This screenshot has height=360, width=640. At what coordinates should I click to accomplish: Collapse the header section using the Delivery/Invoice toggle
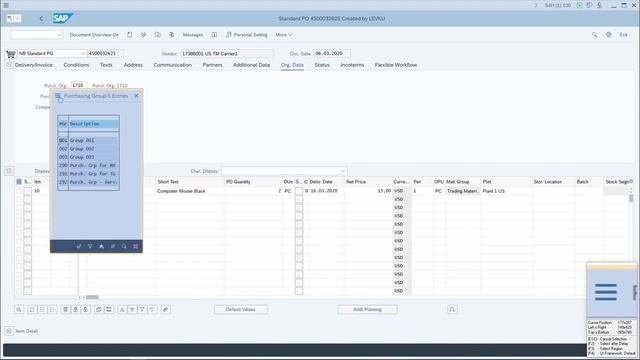pos(9,65)
